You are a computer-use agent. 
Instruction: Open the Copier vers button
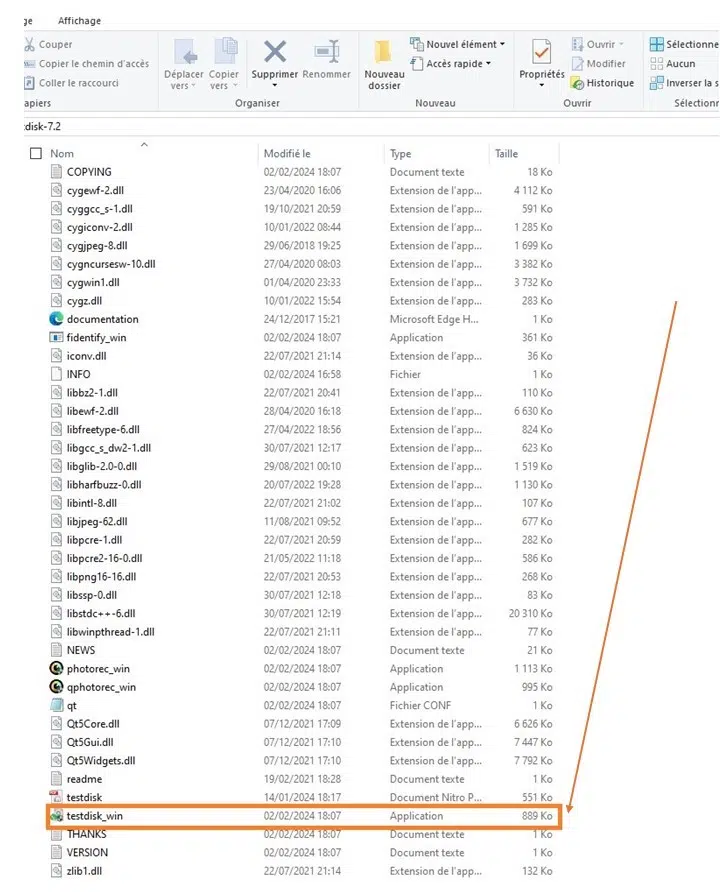(x=224, y=64)
